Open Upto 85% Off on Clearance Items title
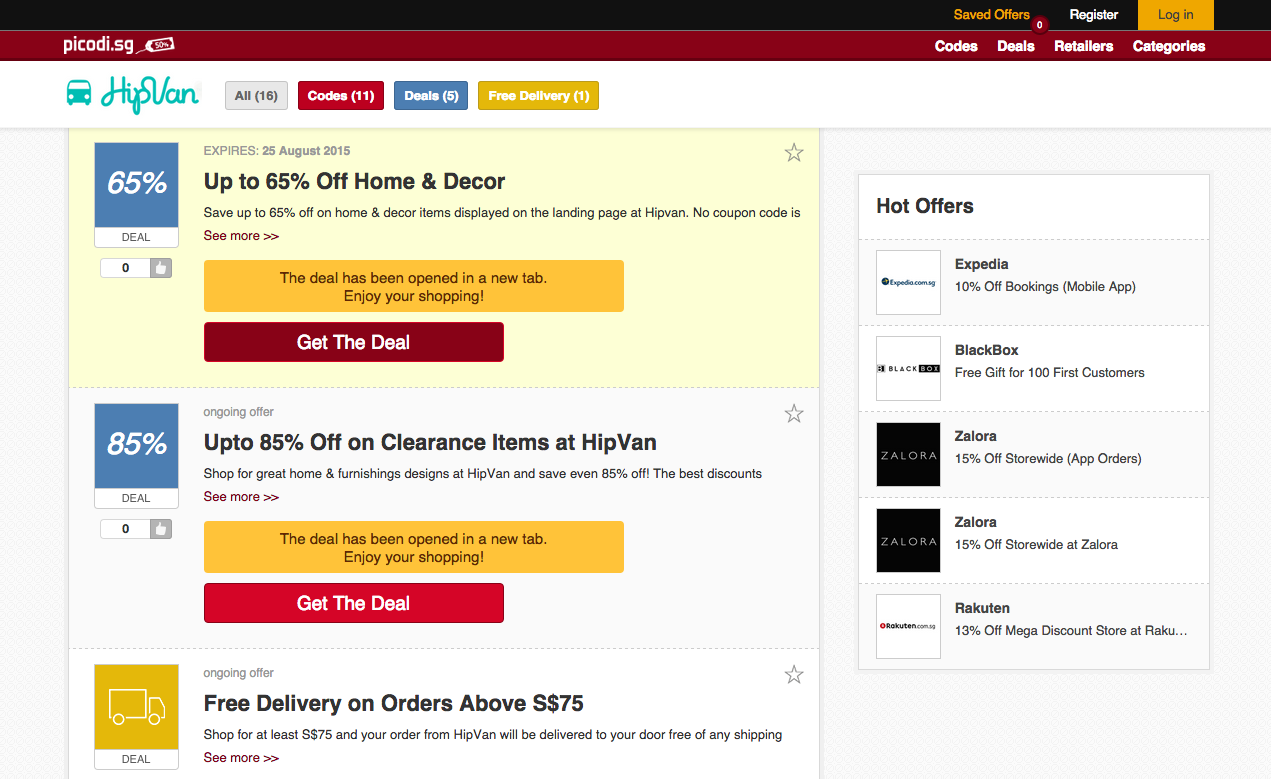Screen dimensions: 1271x779 pos(430,443)
